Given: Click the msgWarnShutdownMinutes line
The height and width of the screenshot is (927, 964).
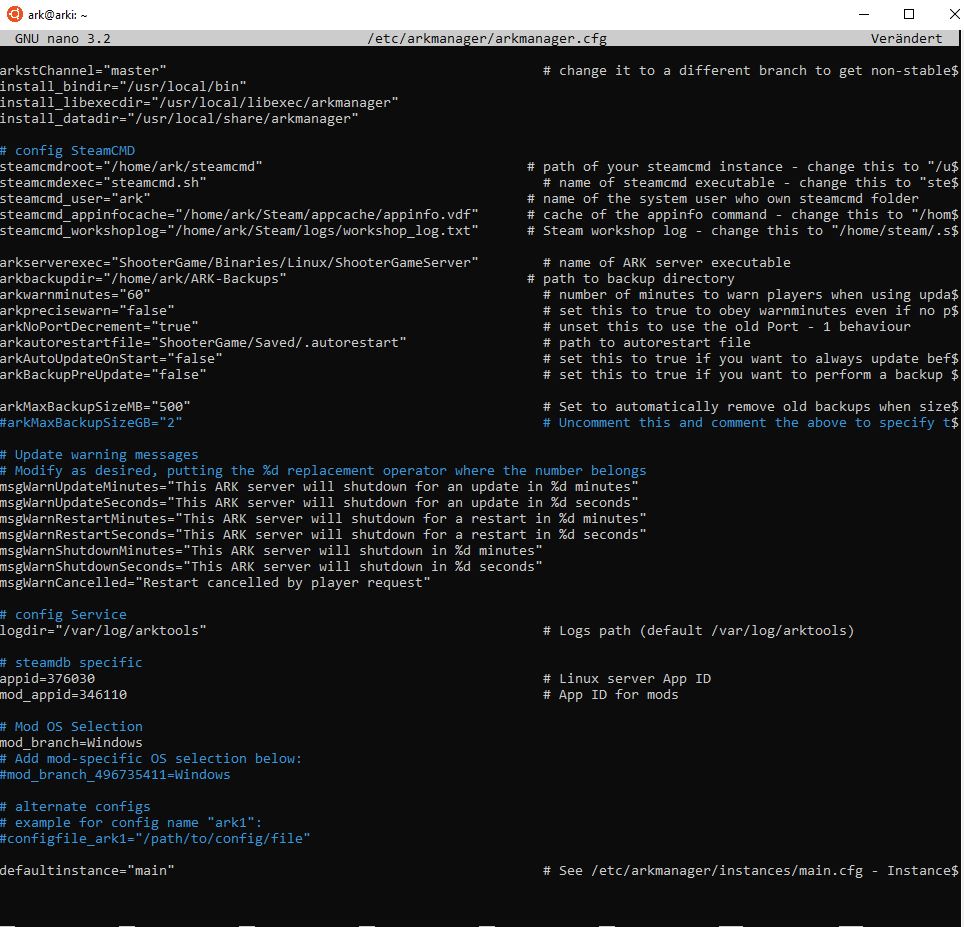Looking at the screenshot, I should point(271,550).
